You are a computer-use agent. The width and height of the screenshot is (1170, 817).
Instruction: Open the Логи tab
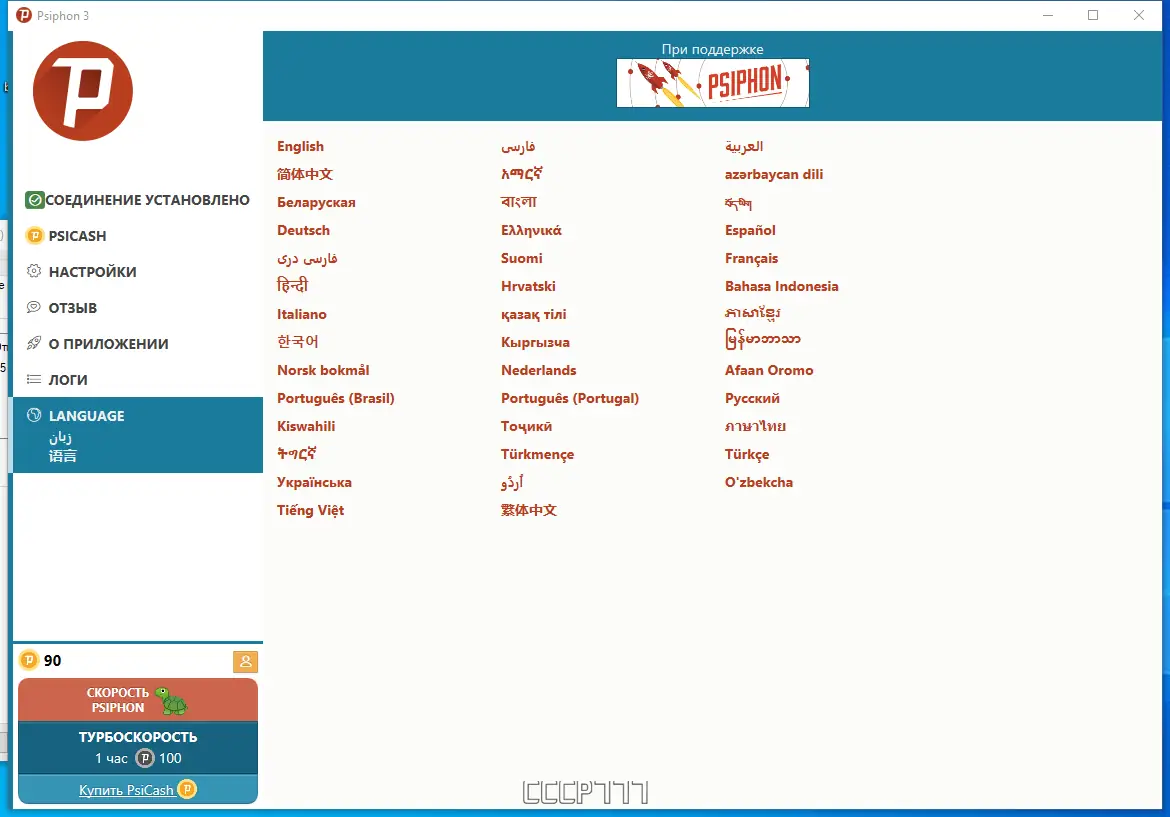pos(138,379)
